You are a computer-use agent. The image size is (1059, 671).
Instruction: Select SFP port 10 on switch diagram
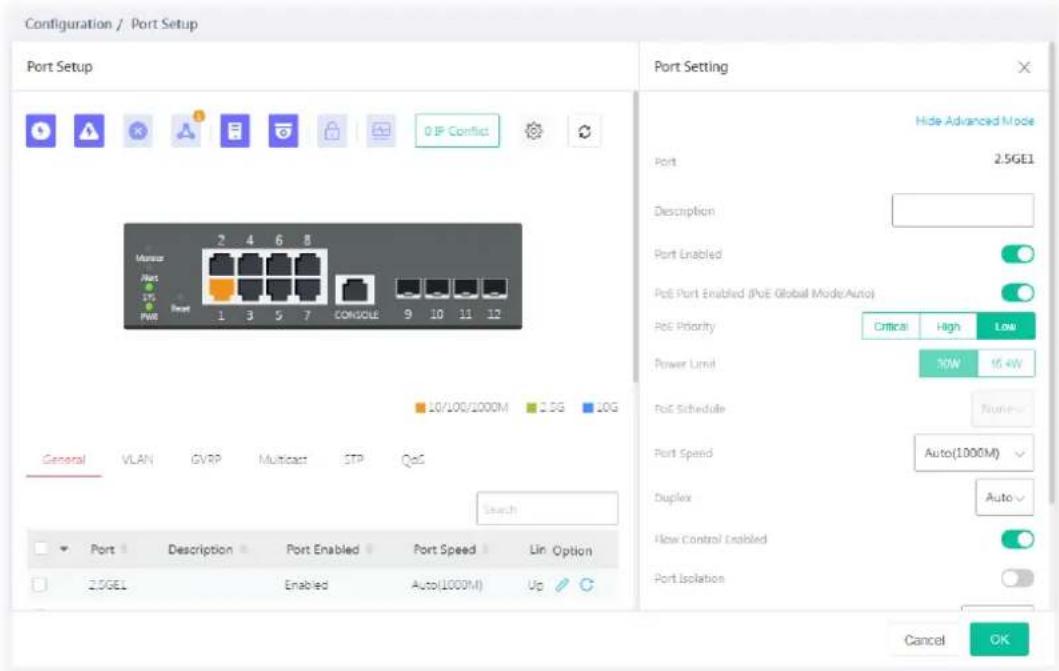tap(437, 288)
